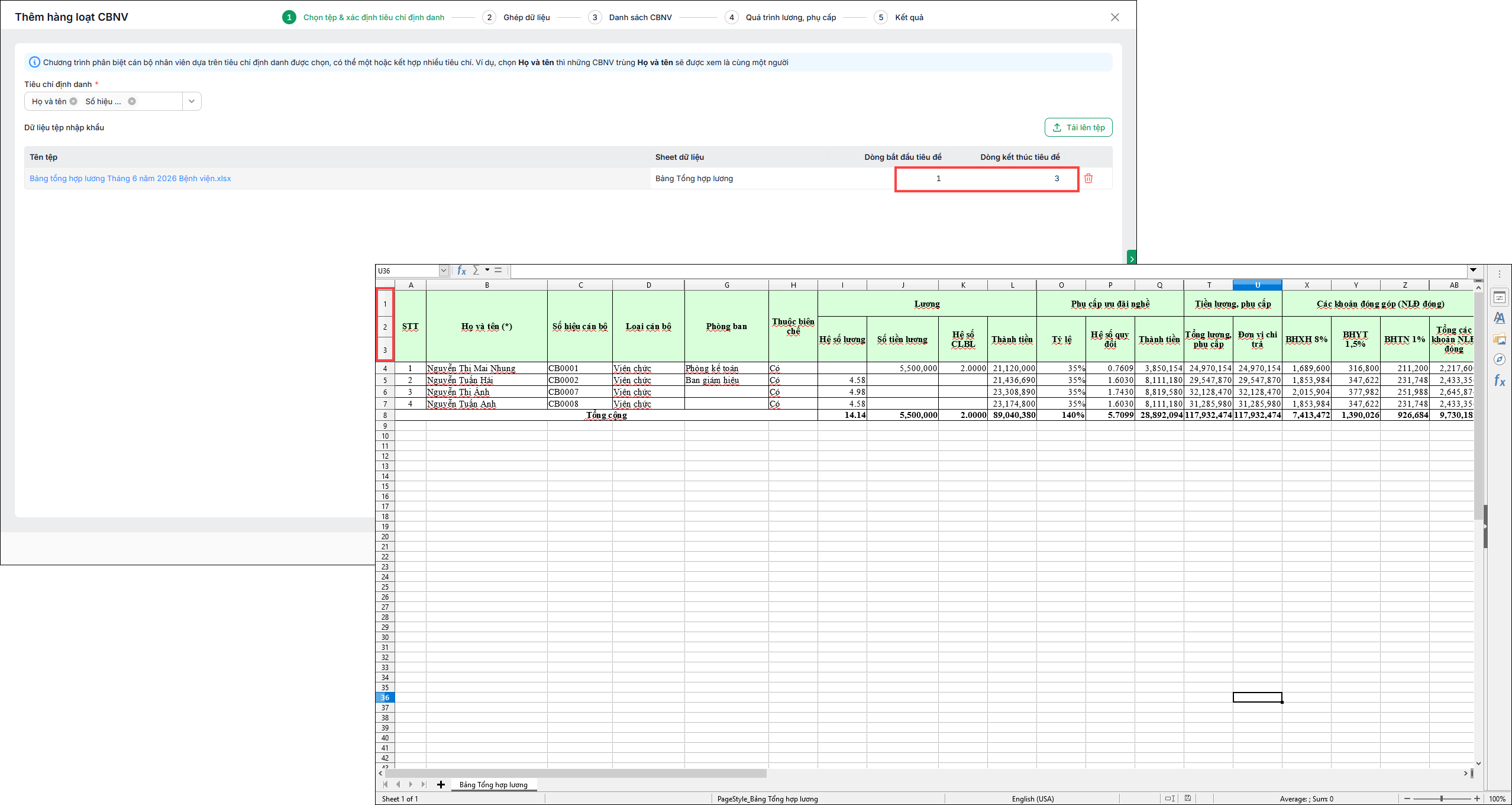Open the Sum function dropdown arrow
Image resolution: width=1512 pixels, height=805 pixels.
(x=487, y=270)
